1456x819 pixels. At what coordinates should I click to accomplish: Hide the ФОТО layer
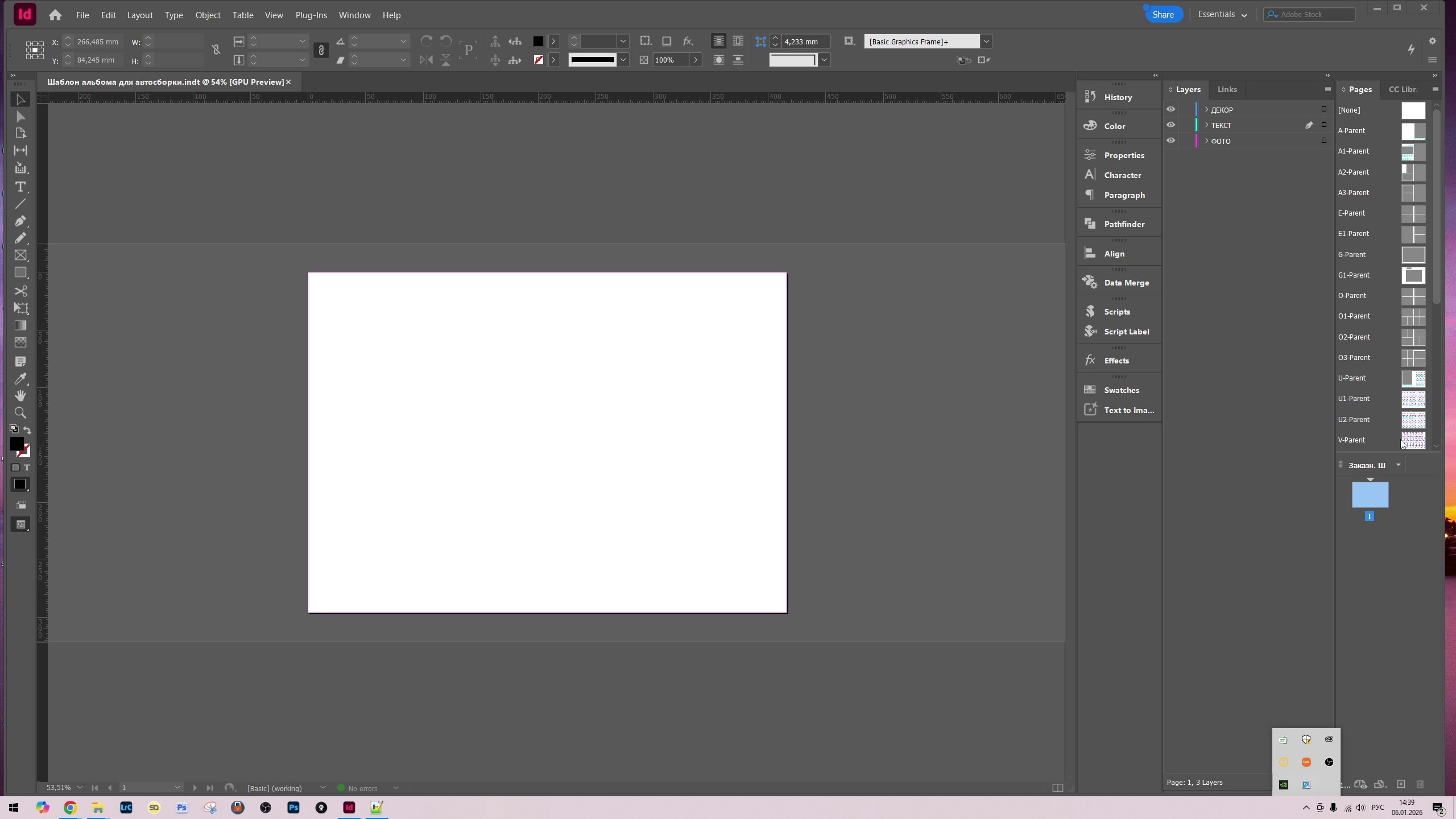1170,140
